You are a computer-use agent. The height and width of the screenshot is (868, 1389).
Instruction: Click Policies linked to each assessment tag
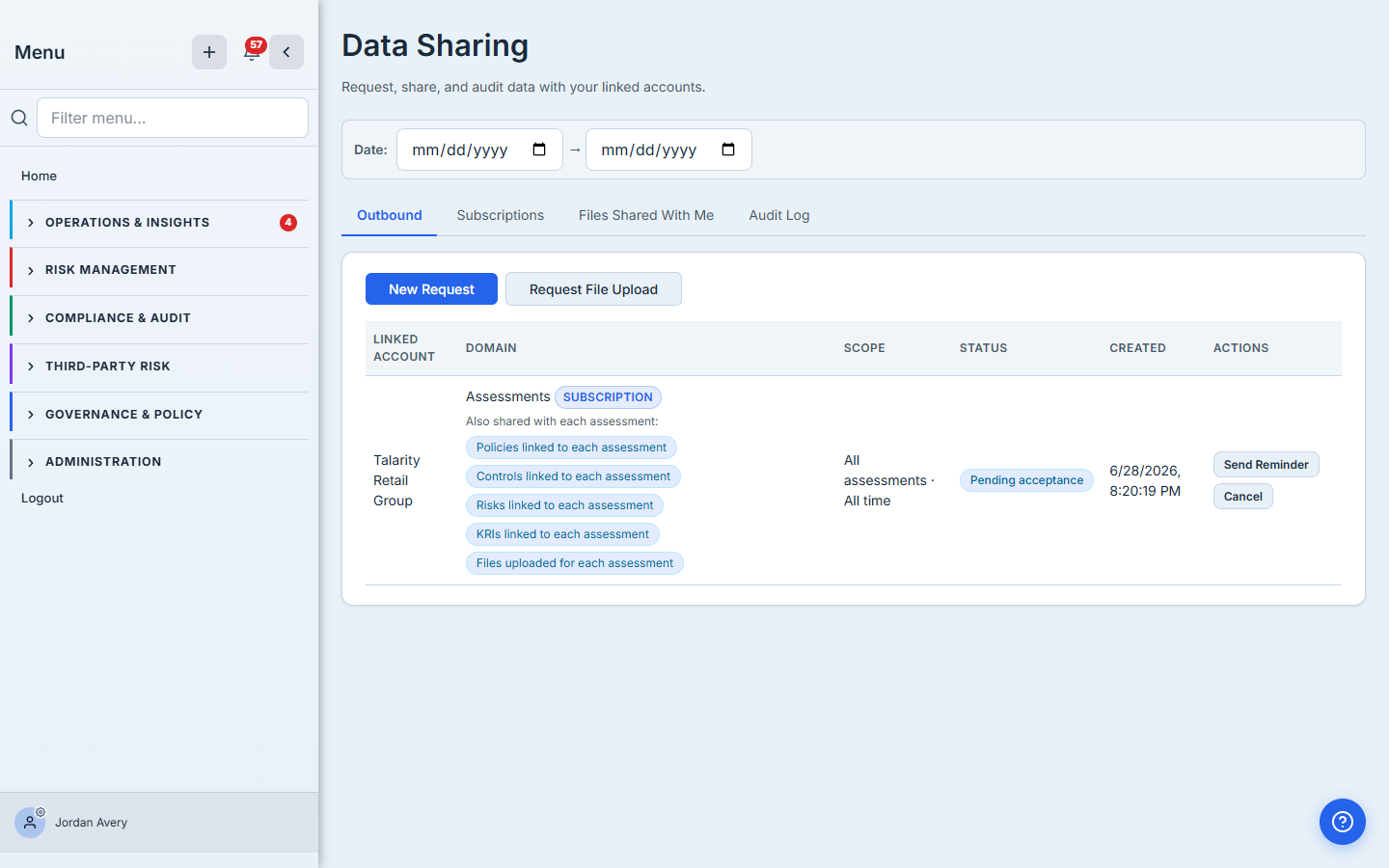(571, 448)
